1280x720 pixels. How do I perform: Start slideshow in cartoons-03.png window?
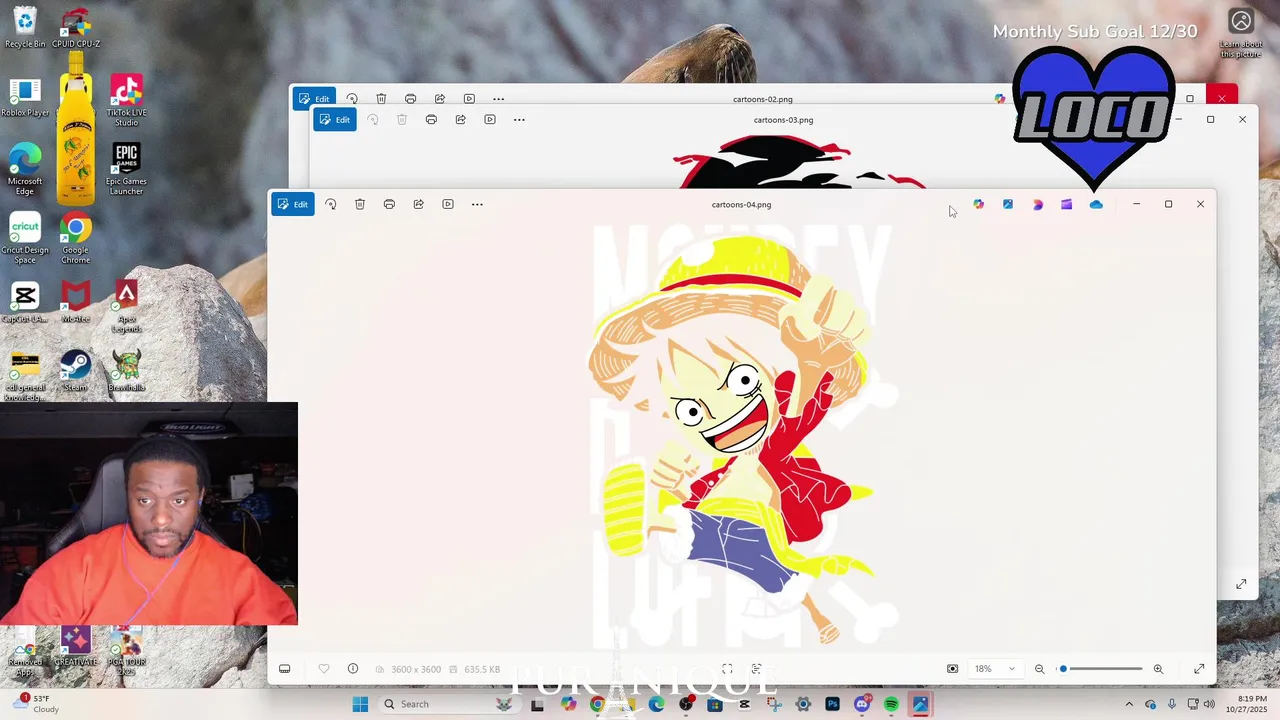[x=490, y=120]
